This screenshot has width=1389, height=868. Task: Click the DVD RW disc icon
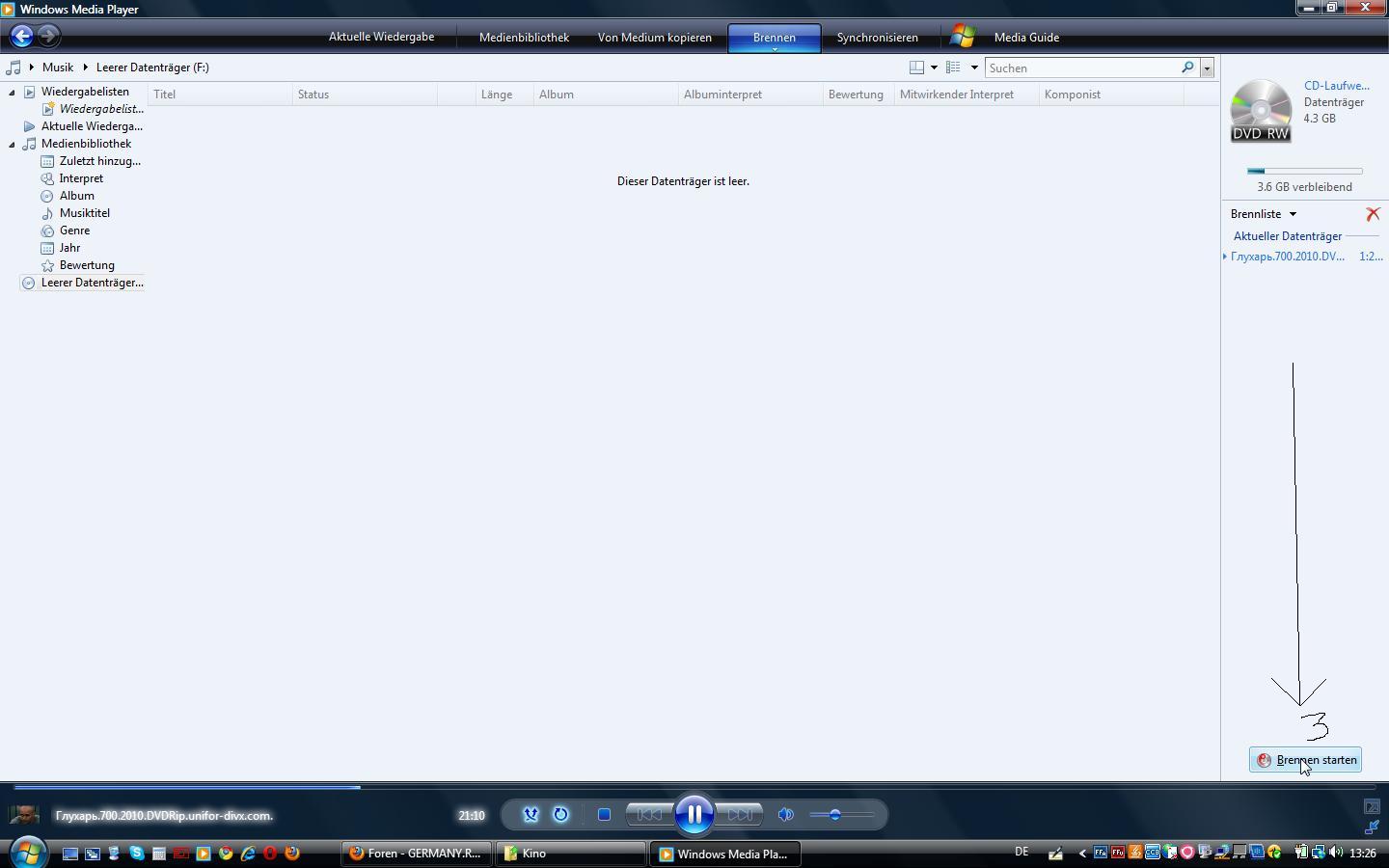coord(1261,111)
